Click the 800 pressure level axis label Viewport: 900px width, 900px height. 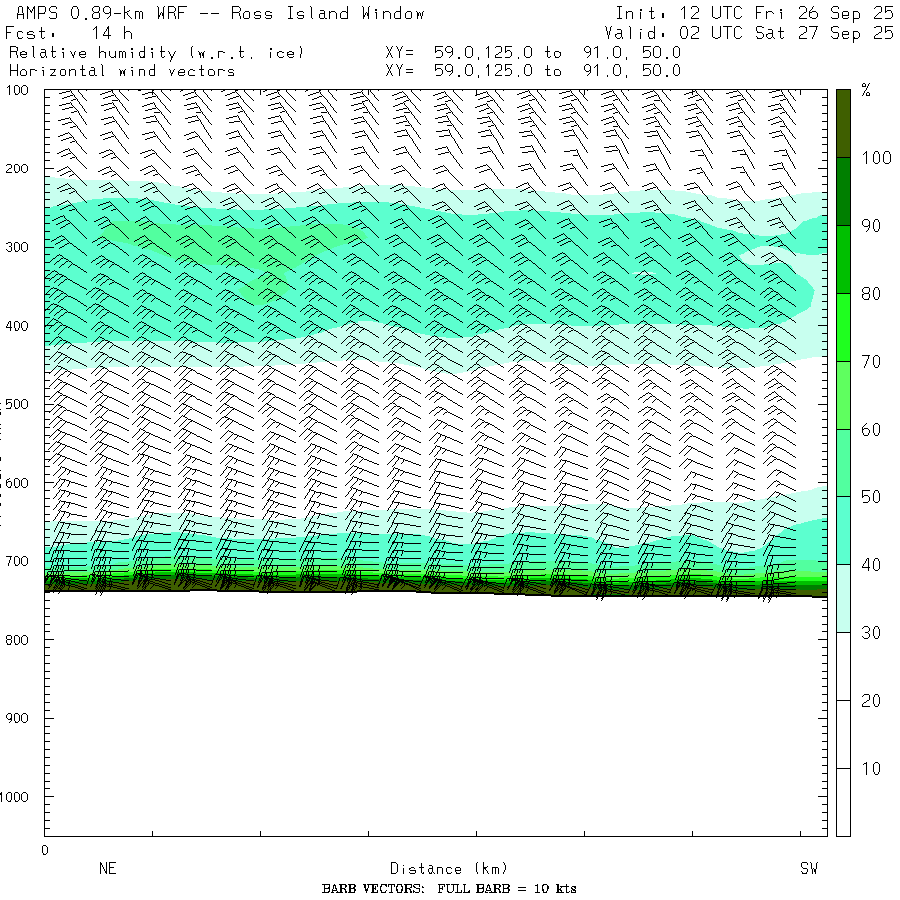tap(17, 639)
